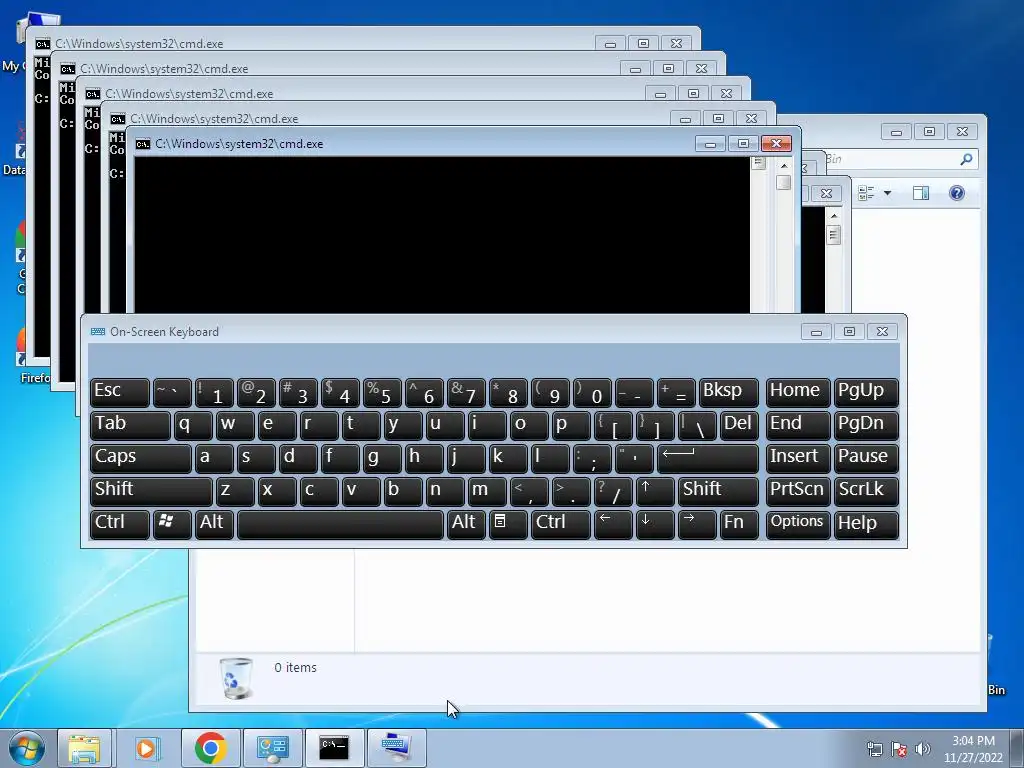Tap the backslash key

(x=697, y=425)
